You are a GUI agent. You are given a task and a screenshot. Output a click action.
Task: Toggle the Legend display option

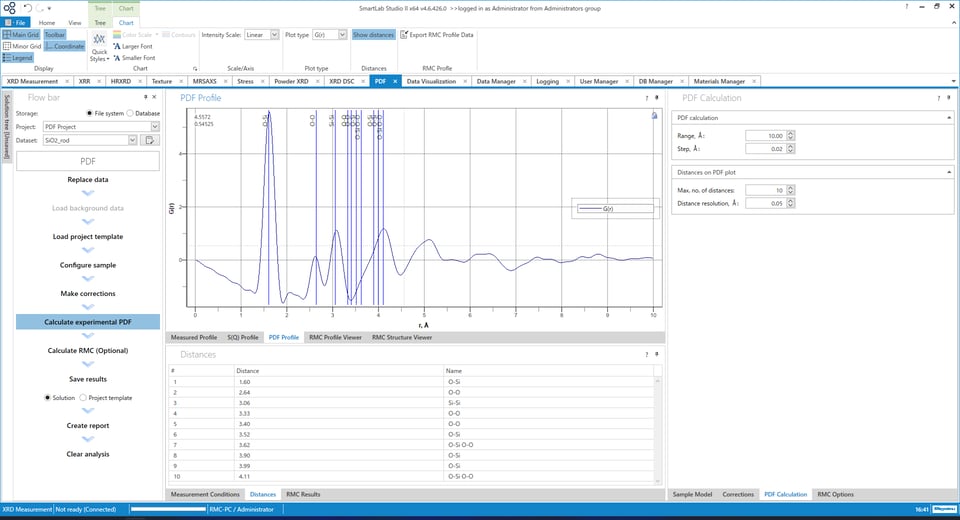click(18, 58)
